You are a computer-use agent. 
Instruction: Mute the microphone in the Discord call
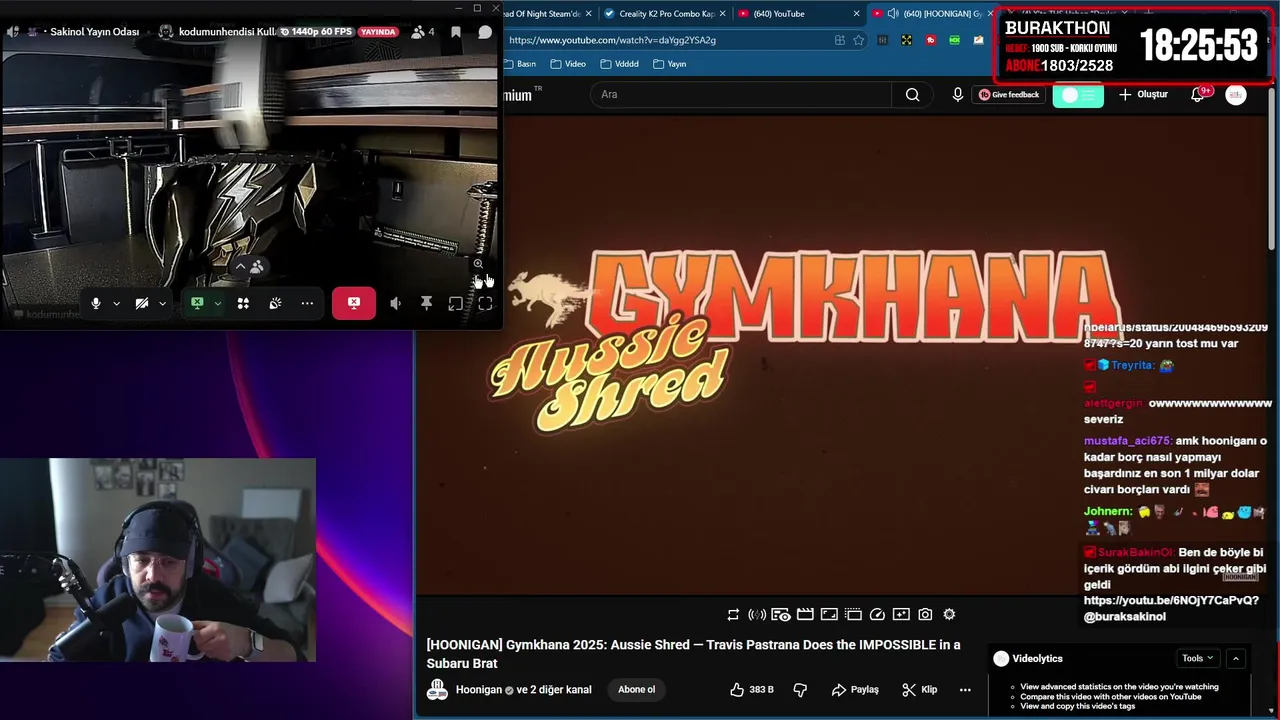(x=96, y=303)
